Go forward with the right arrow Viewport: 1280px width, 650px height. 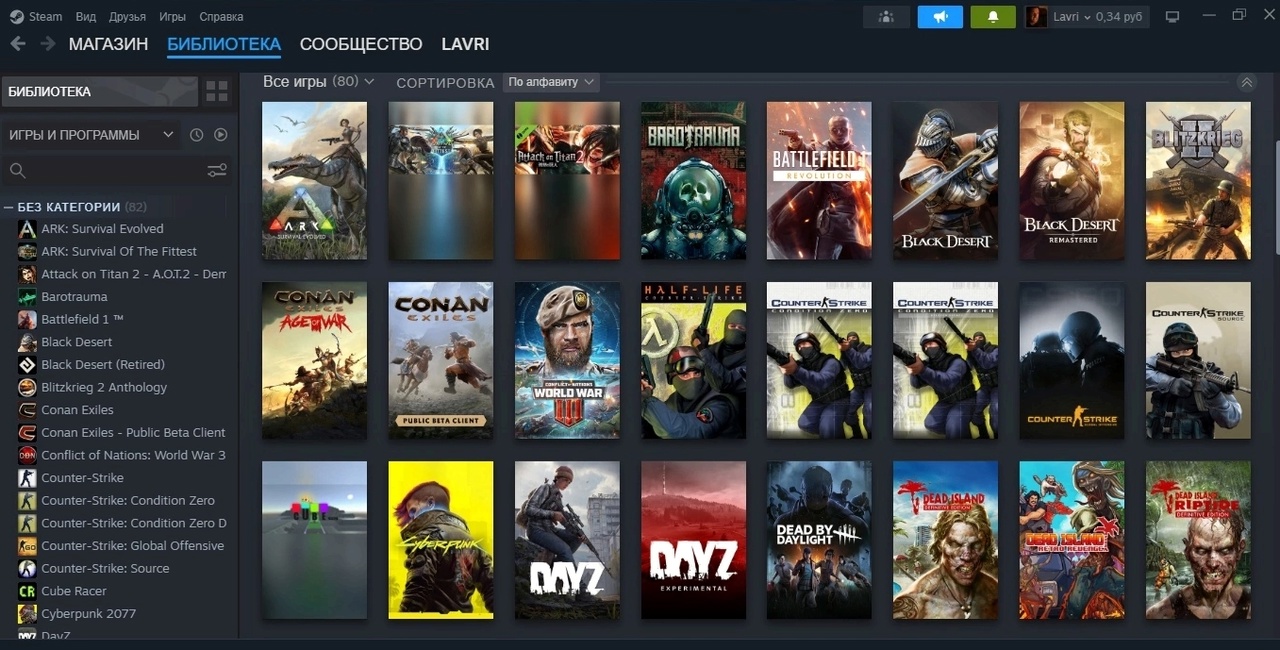48,44
